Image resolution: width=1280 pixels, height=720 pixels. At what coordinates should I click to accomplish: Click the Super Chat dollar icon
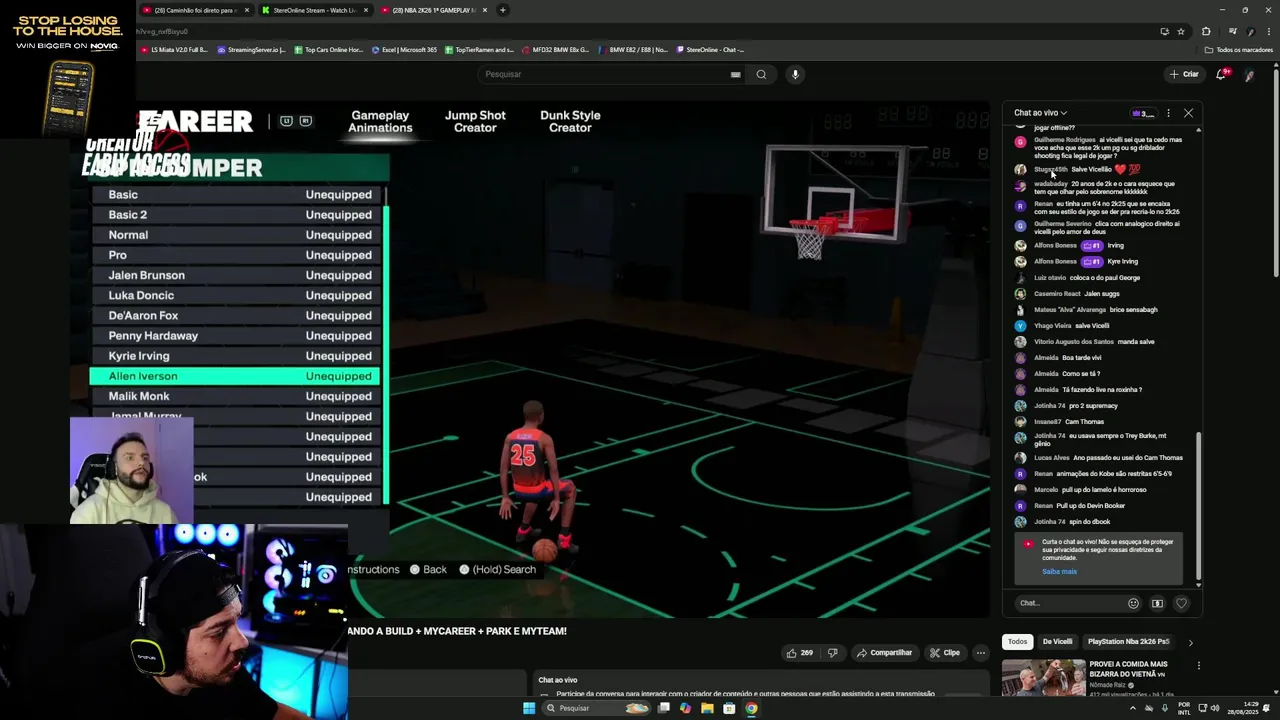(x=1157, y=603)
